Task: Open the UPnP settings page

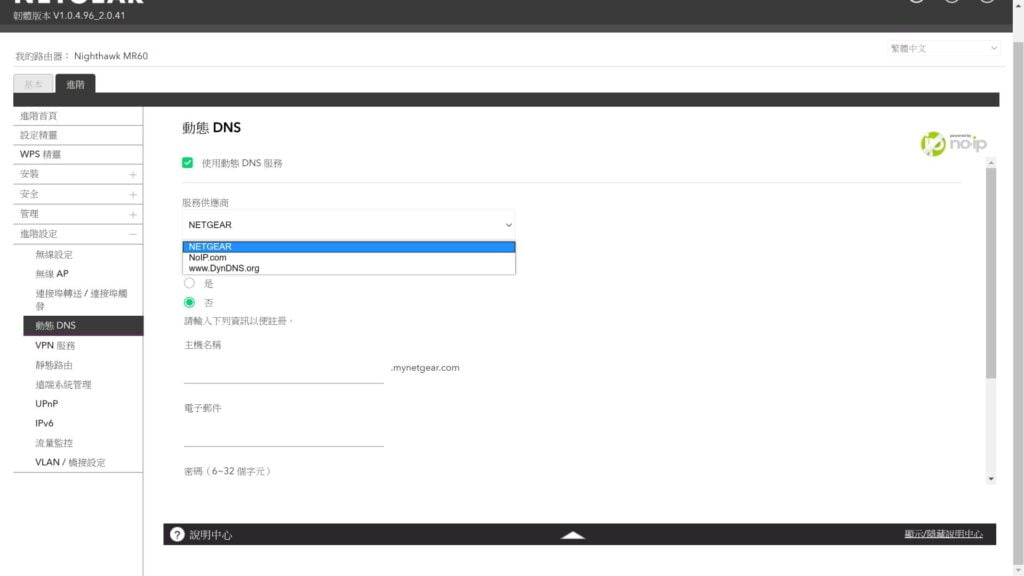Action: pyautogui.click(x=46, y=404)
